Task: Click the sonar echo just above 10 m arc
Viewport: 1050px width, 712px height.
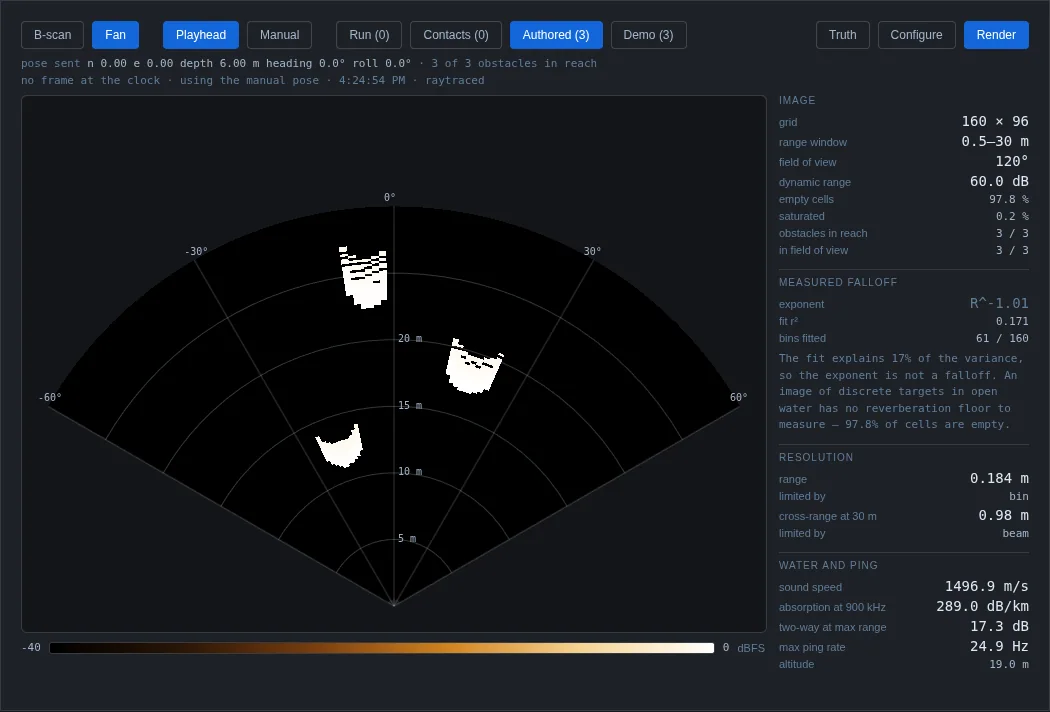Action: pos(340,446)
